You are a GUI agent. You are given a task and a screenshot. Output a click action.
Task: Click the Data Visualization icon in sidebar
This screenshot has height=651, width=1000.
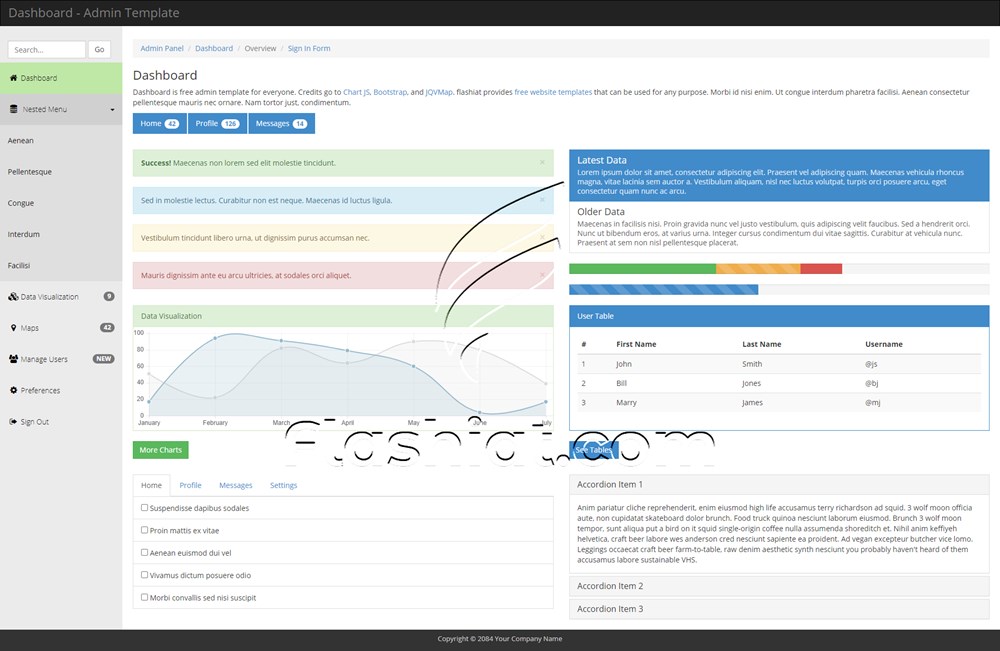click(13, 296)
